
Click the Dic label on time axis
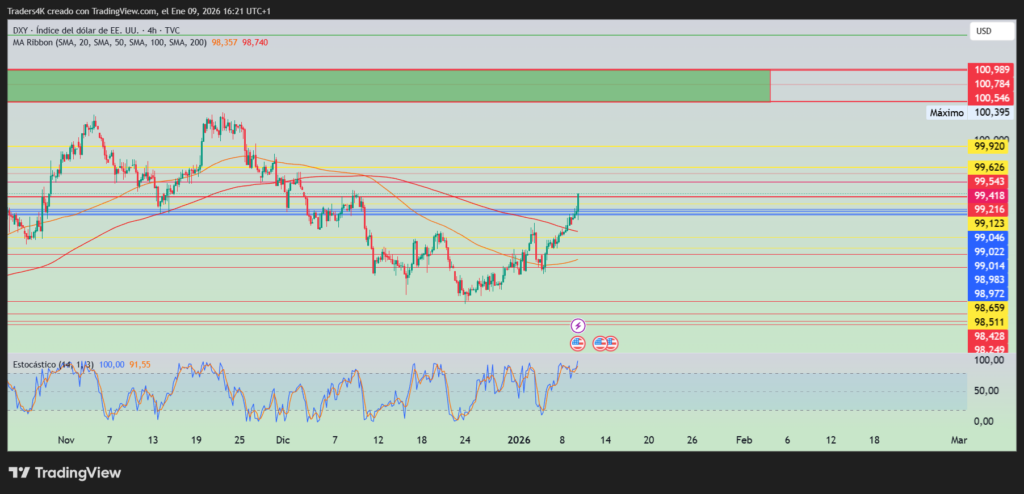(x=283, y=440)
